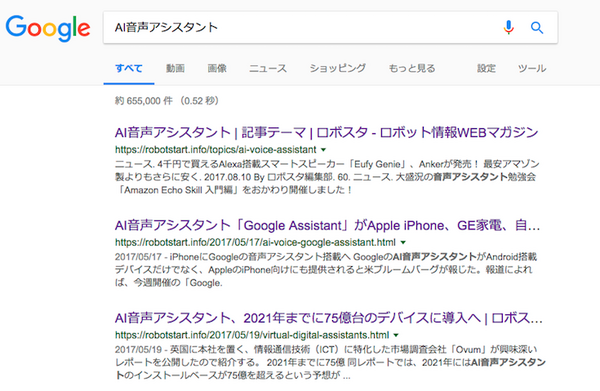Open the 設定 menu
The width and height of the screenshot is (600, 391).
486,68
